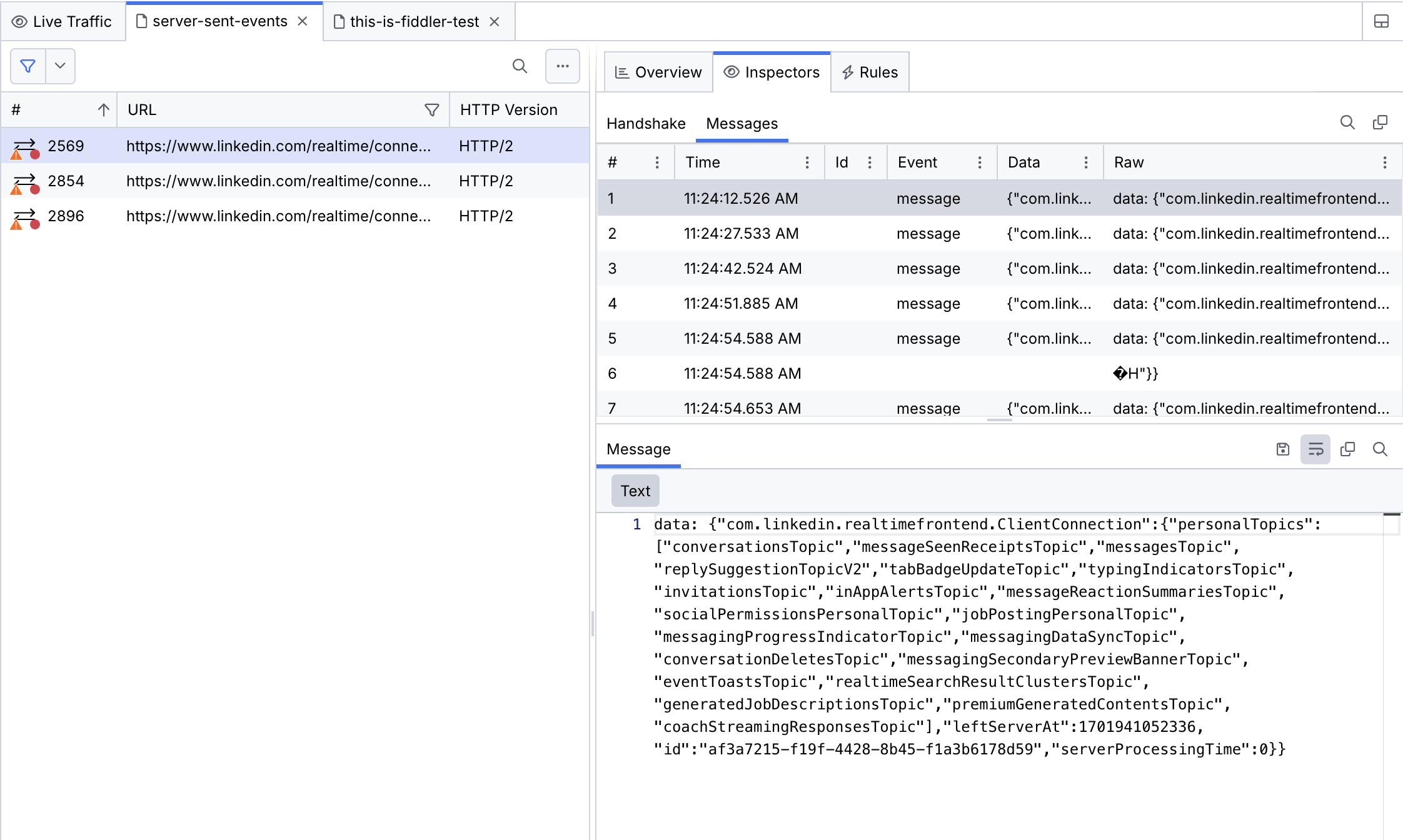Click the Text format button

[635, 491]
